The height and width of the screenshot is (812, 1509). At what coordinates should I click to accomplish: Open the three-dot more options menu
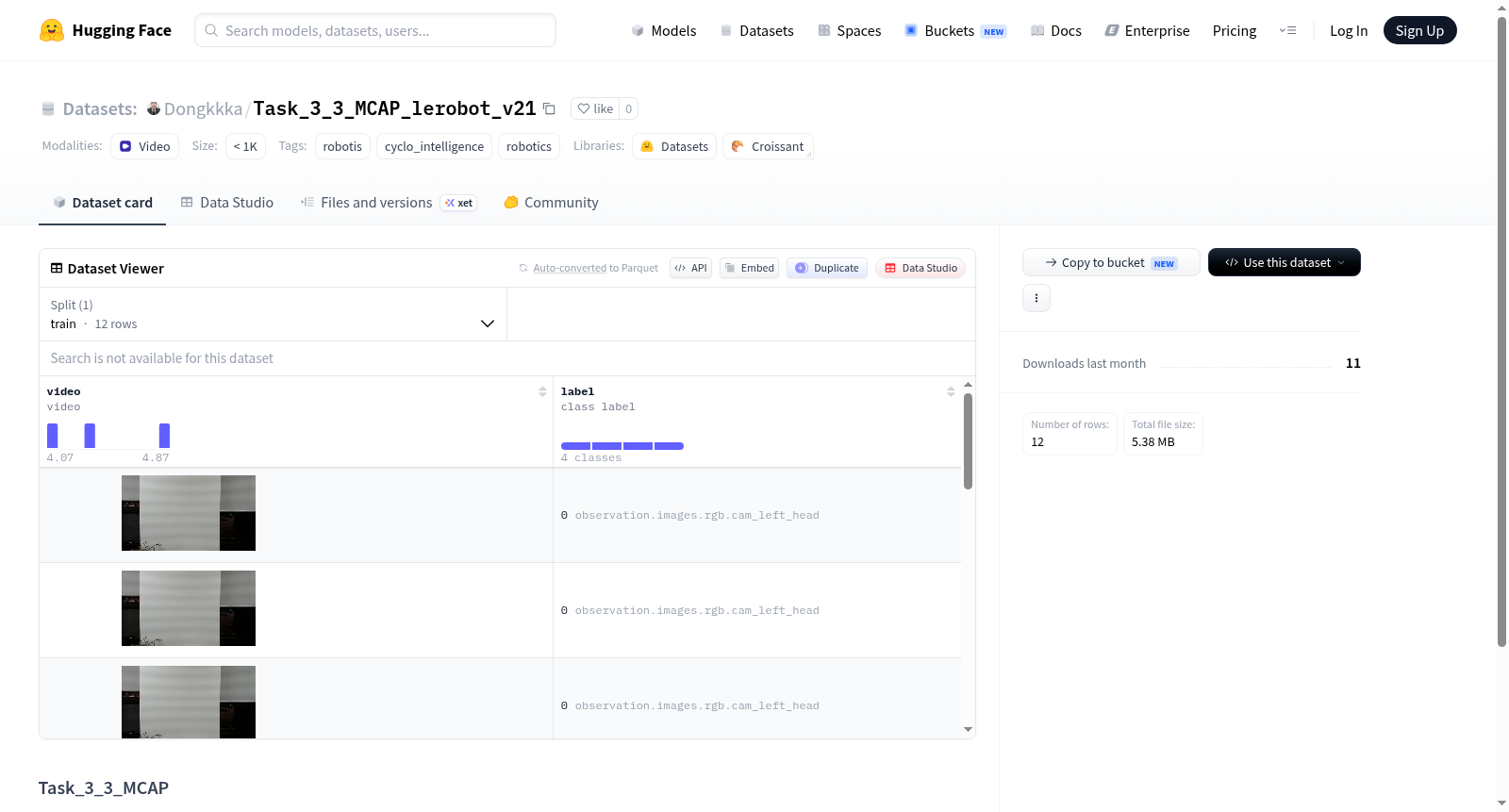point(1036,298)
